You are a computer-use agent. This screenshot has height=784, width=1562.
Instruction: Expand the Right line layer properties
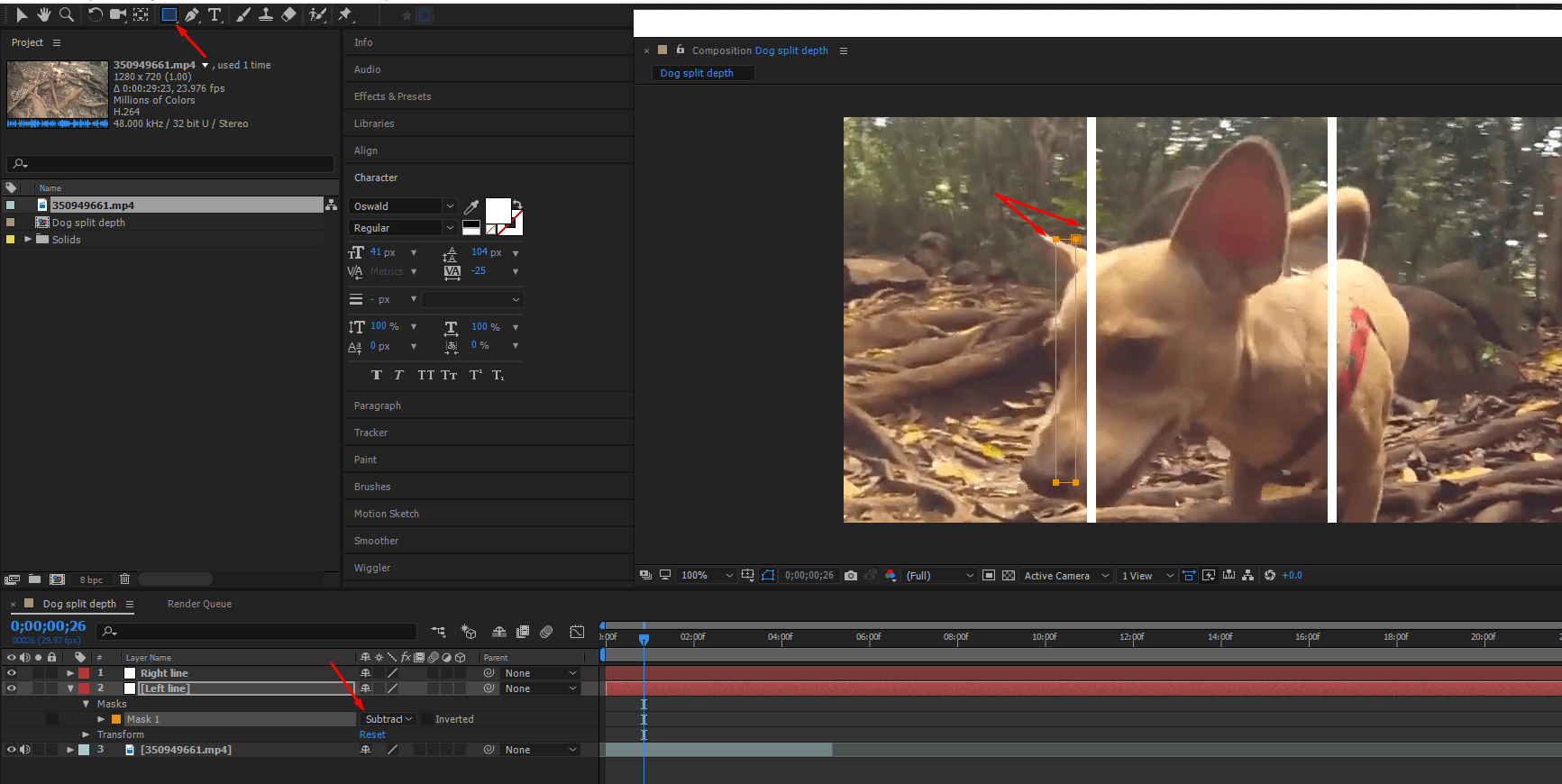pos(70,673)
